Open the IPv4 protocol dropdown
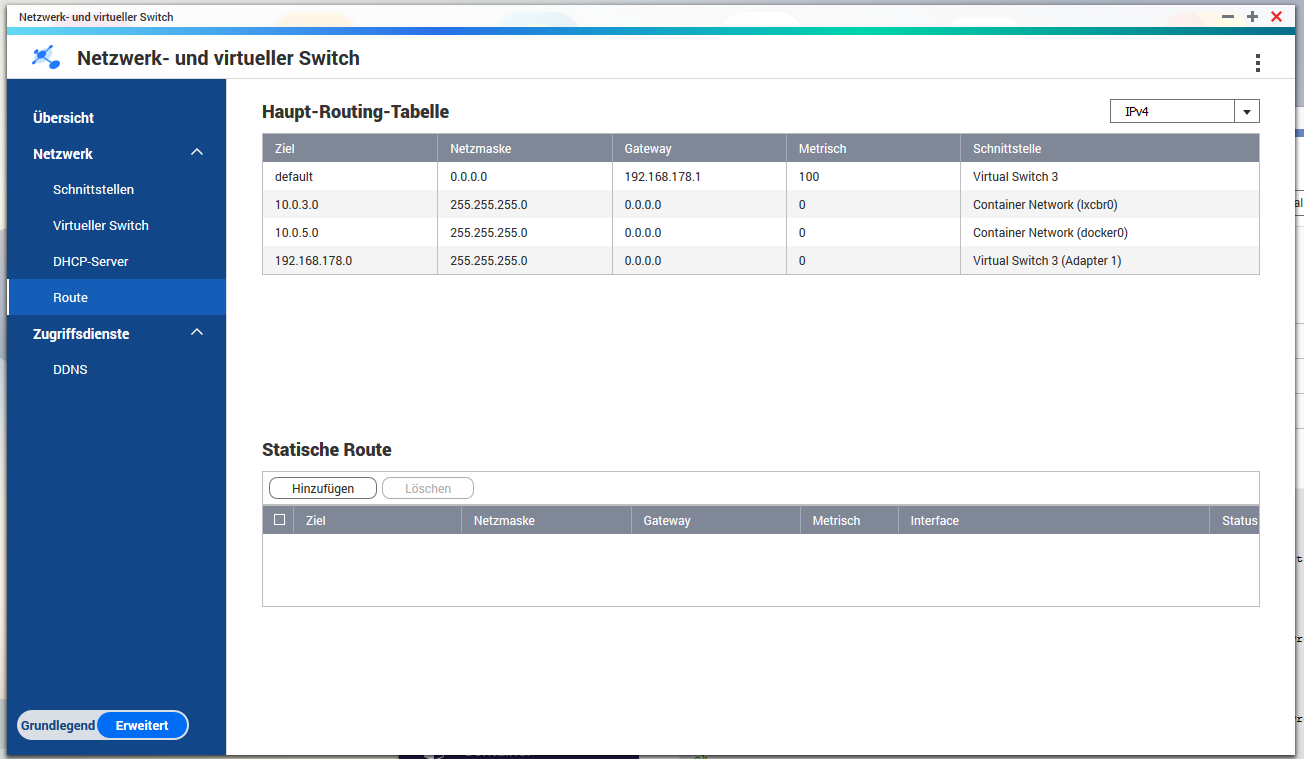The width and height of the screenshot is (1304, 759). click(1246, 112)
